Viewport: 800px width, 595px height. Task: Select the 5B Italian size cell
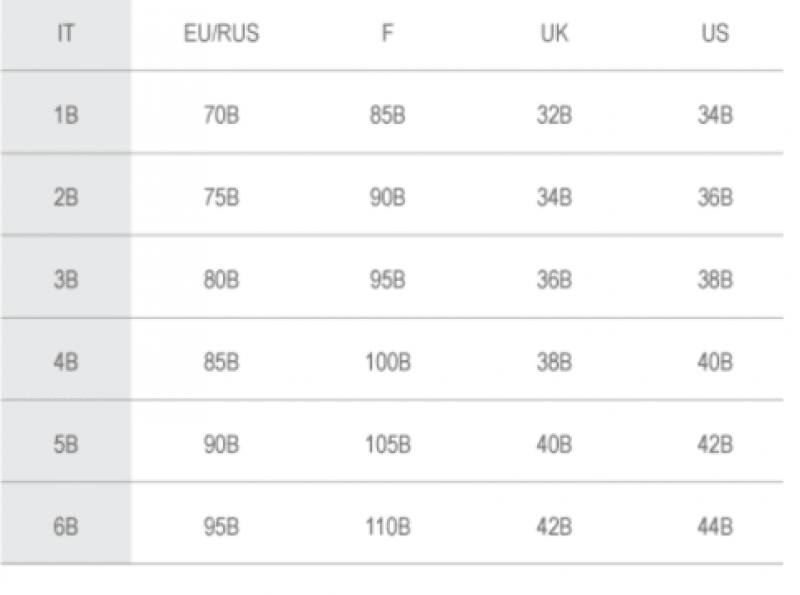point(66,444)
